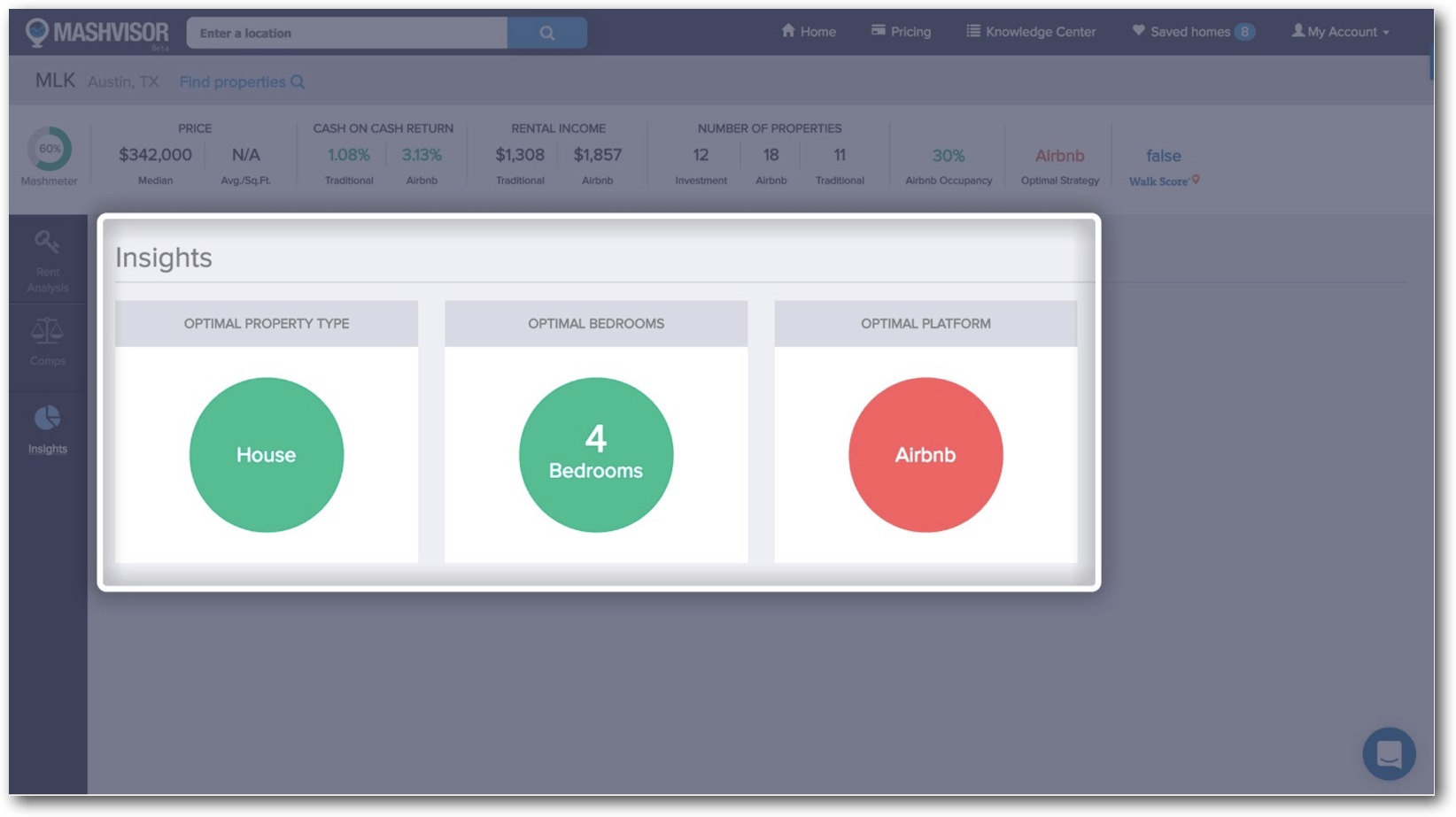Click the 18 Airbnb properties count
This screenshot has width=1456, height=817.
click(771, 155)
